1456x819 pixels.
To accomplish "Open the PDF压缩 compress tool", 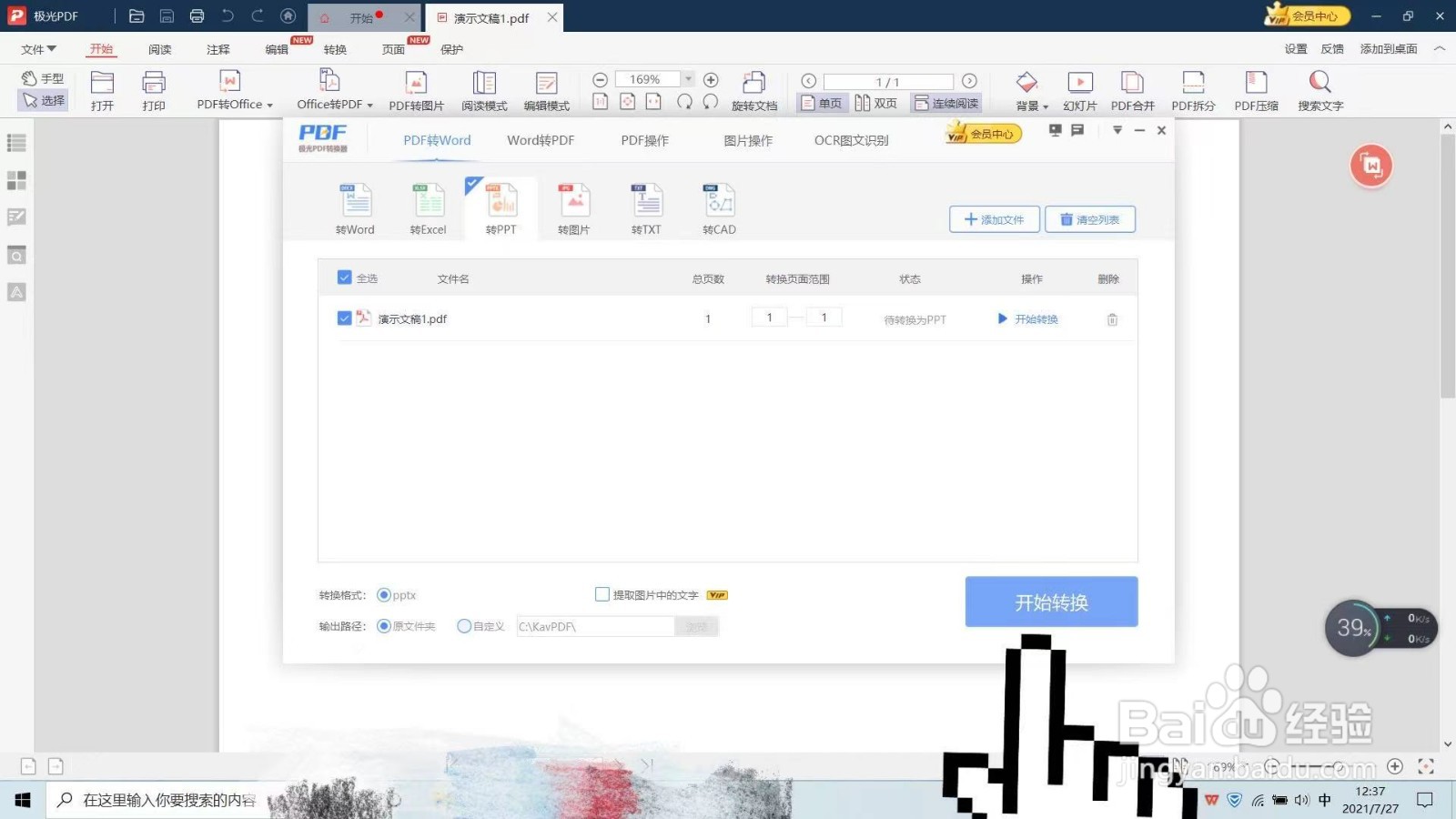I will (x=1256, y=91).
